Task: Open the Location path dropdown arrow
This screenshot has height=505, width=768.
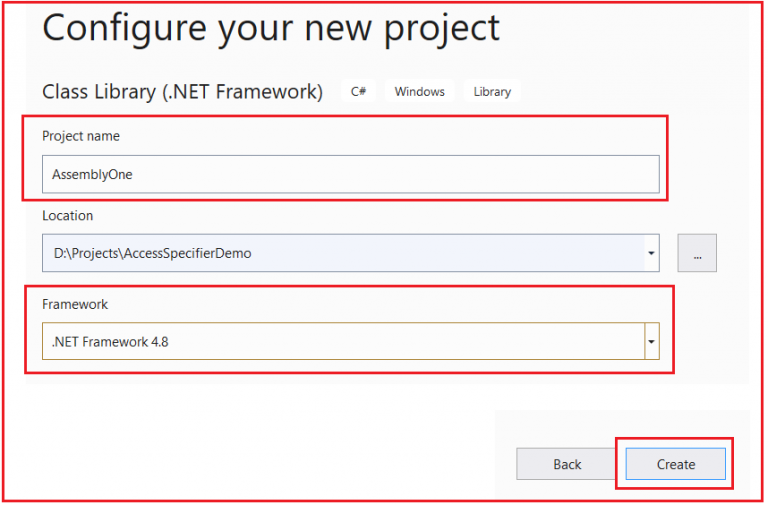Action: (x=651, y=253)
